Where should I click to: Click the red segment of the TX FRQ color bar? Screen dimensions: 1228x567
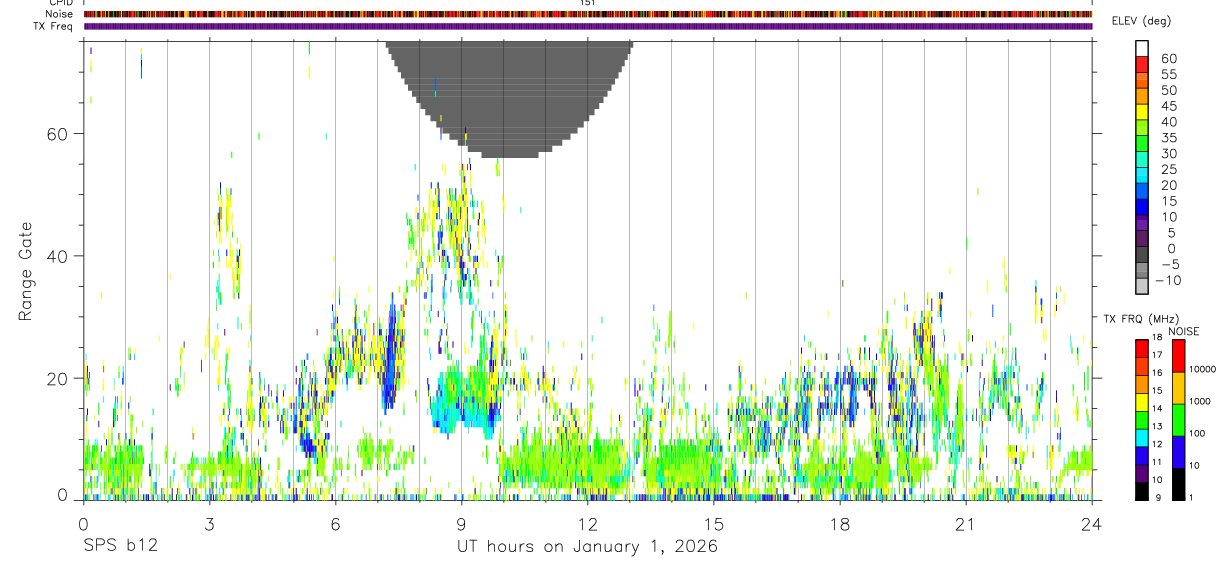pos(1141,349)
